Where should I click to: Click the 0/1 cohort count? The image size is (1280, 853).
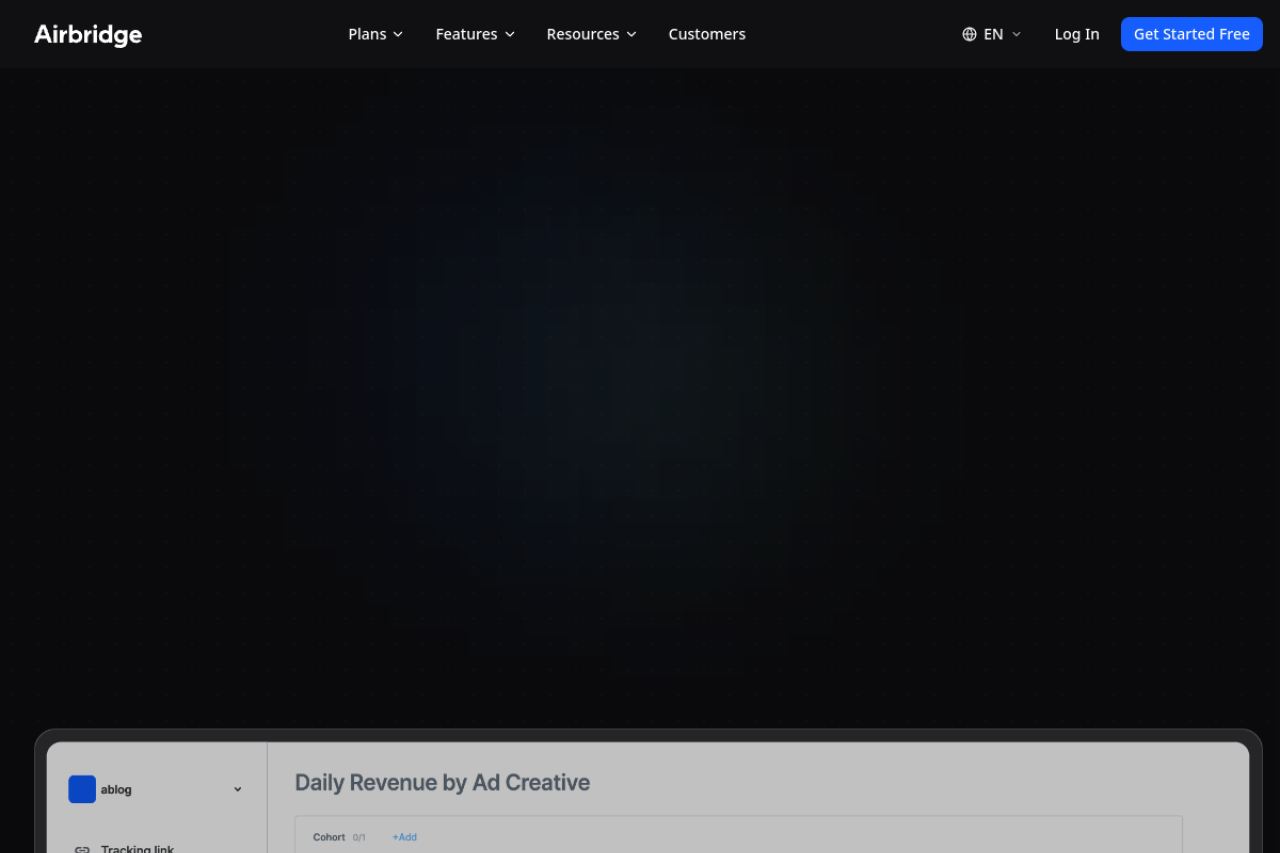(x=359, y=837)
